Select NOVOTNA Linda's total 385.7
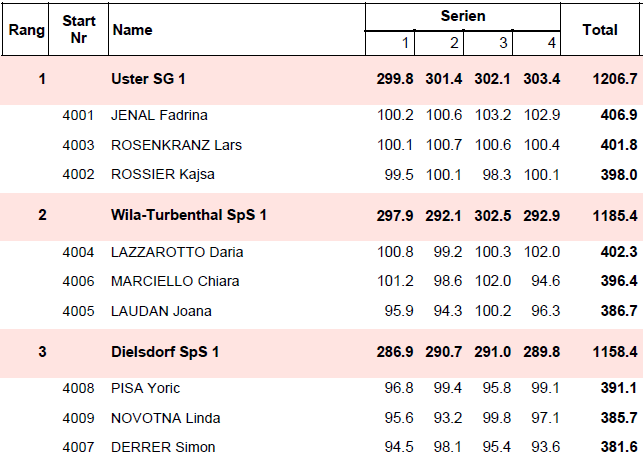This screenshot has width=643, height=461. pos(619,418)
